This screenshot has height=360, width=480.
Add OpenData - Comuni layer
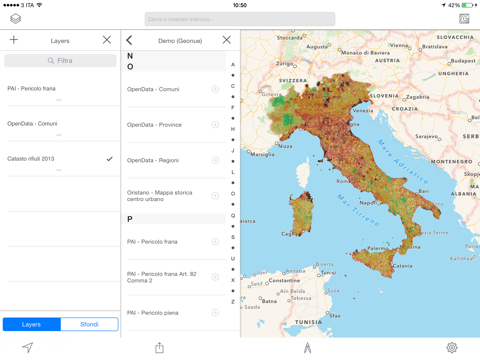pyautogui.click(x=215, y=89)
